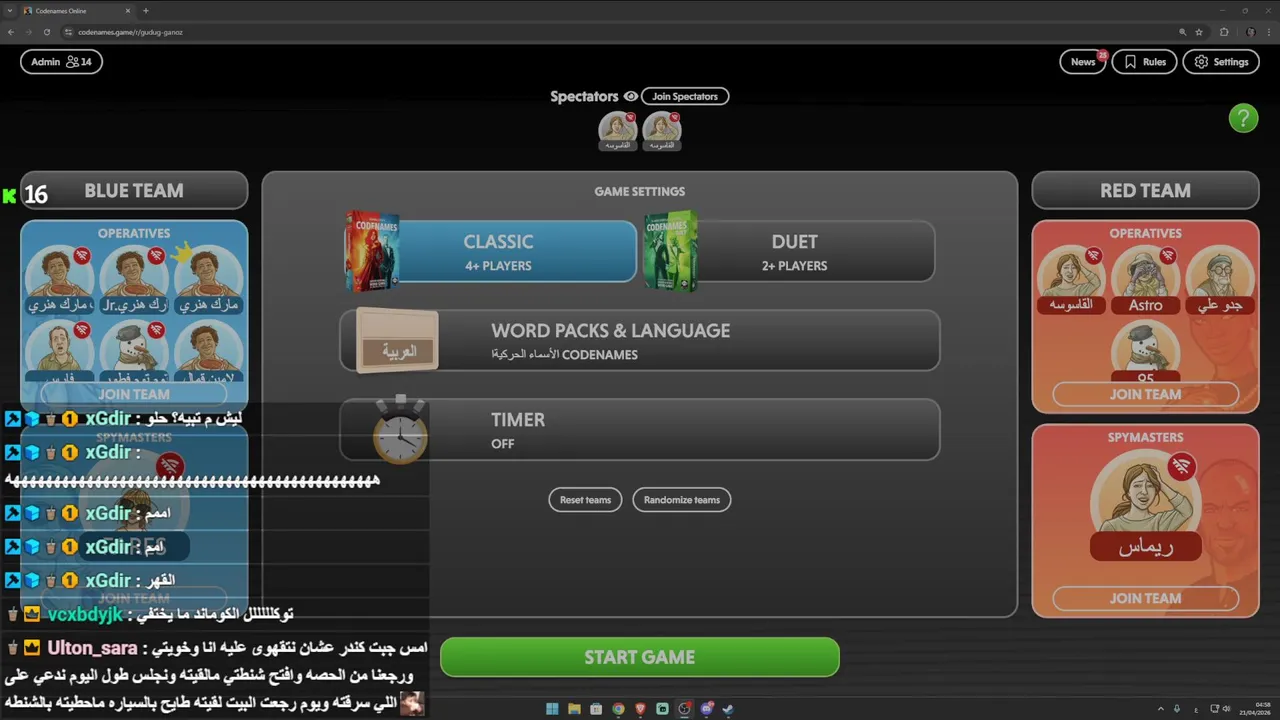This screenshot has height=720, width=1280.
Task: Open File Explorer from taskbar
Action: (x=574, y=709)
